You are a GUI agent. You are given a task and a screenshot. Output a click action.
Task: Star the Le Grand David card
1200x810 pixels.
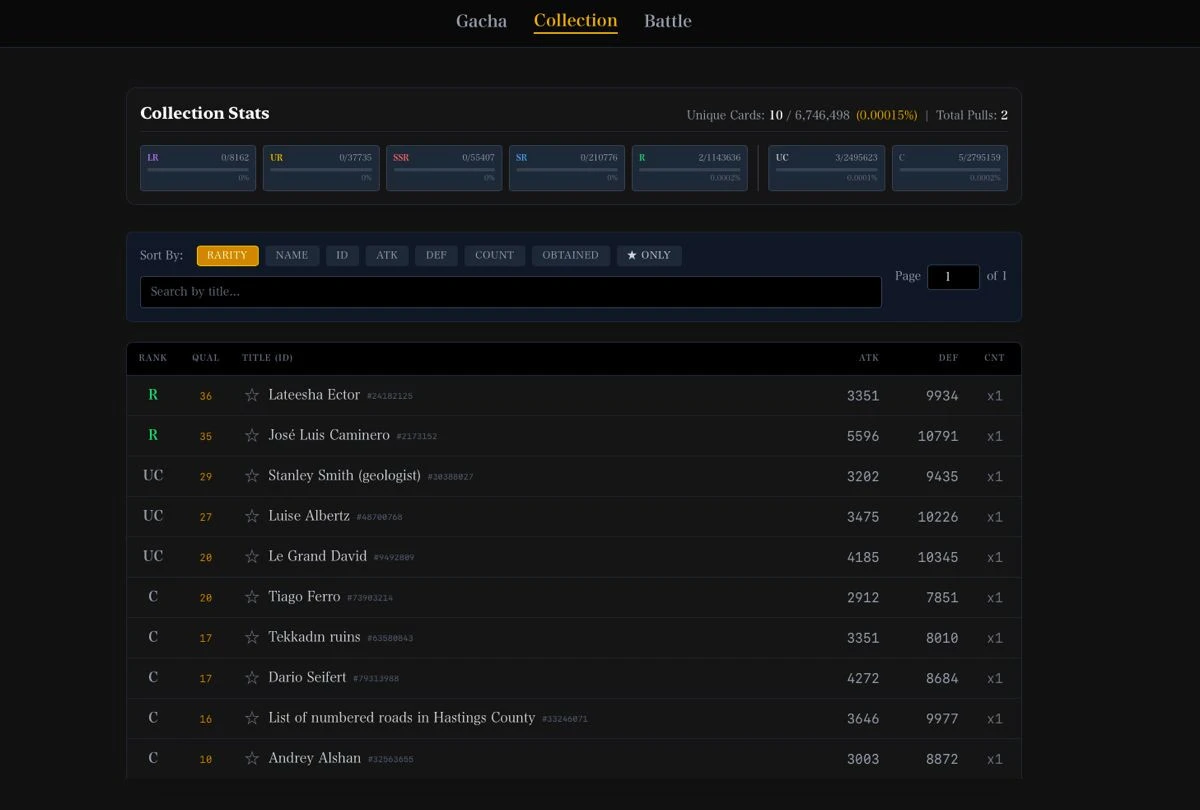[x=252, y=557]
